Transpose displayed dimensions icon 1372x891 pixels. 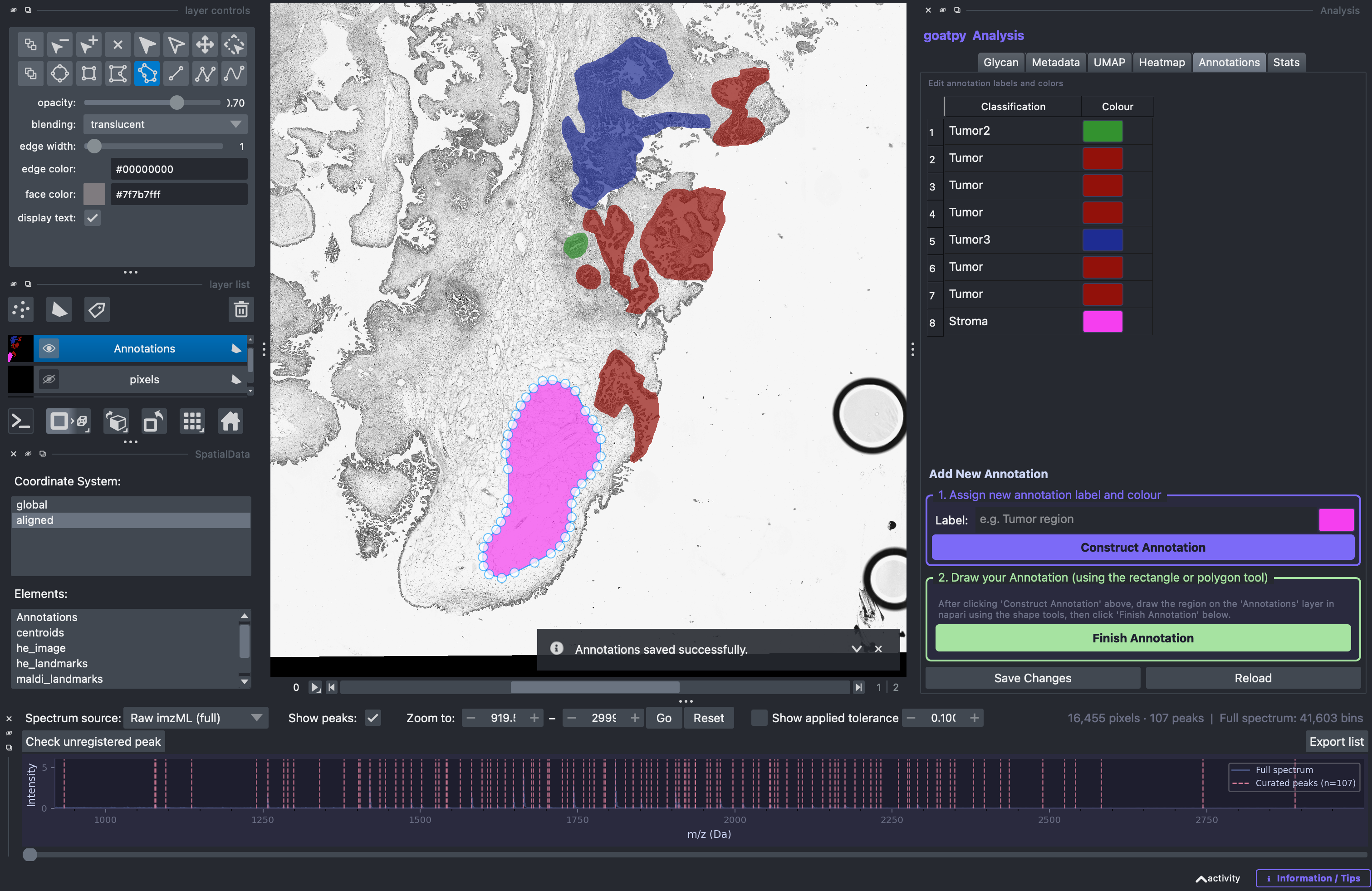pos(154,422)
